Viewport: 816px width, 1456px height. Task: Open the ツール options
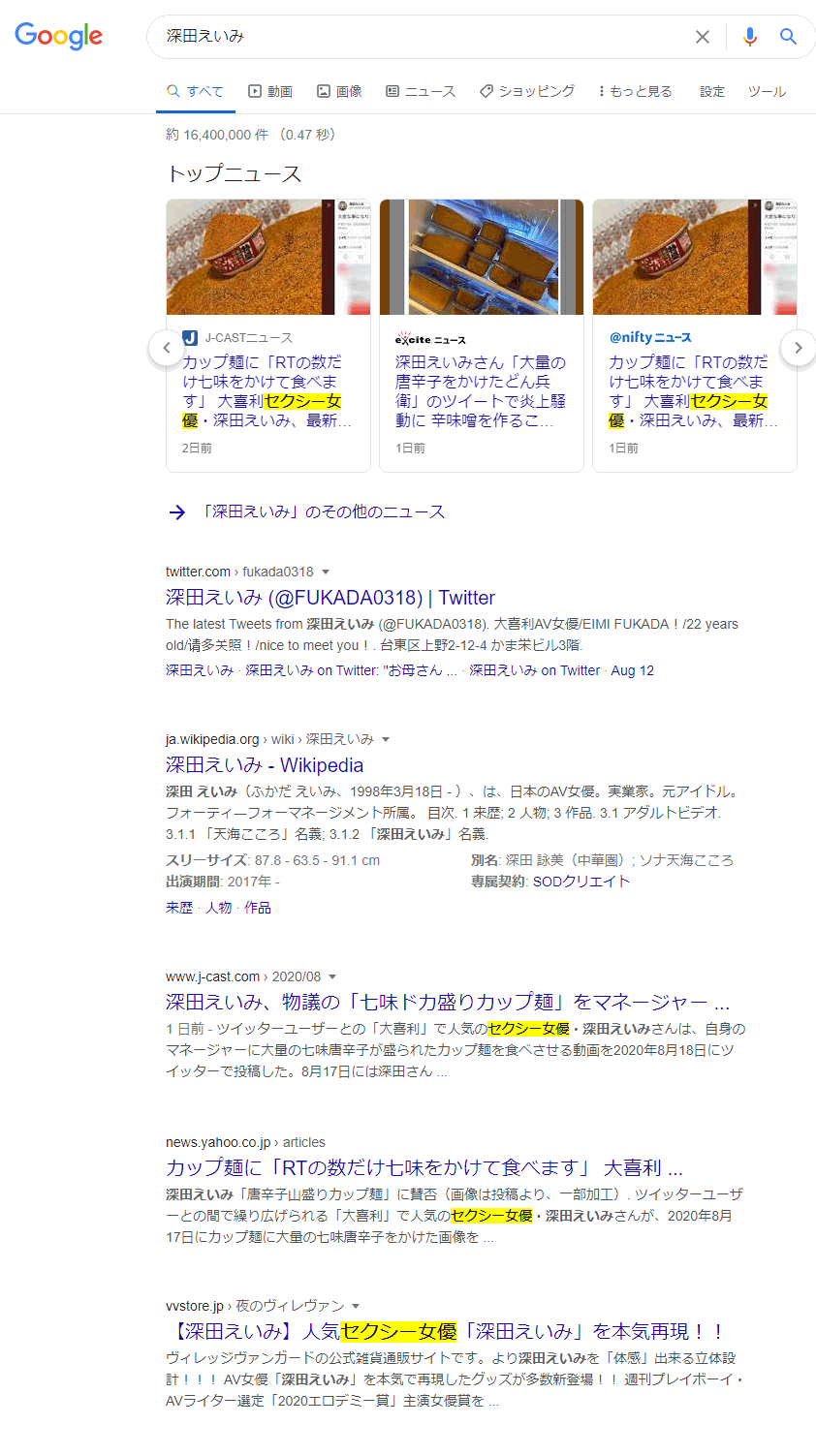tap(767, 91)
